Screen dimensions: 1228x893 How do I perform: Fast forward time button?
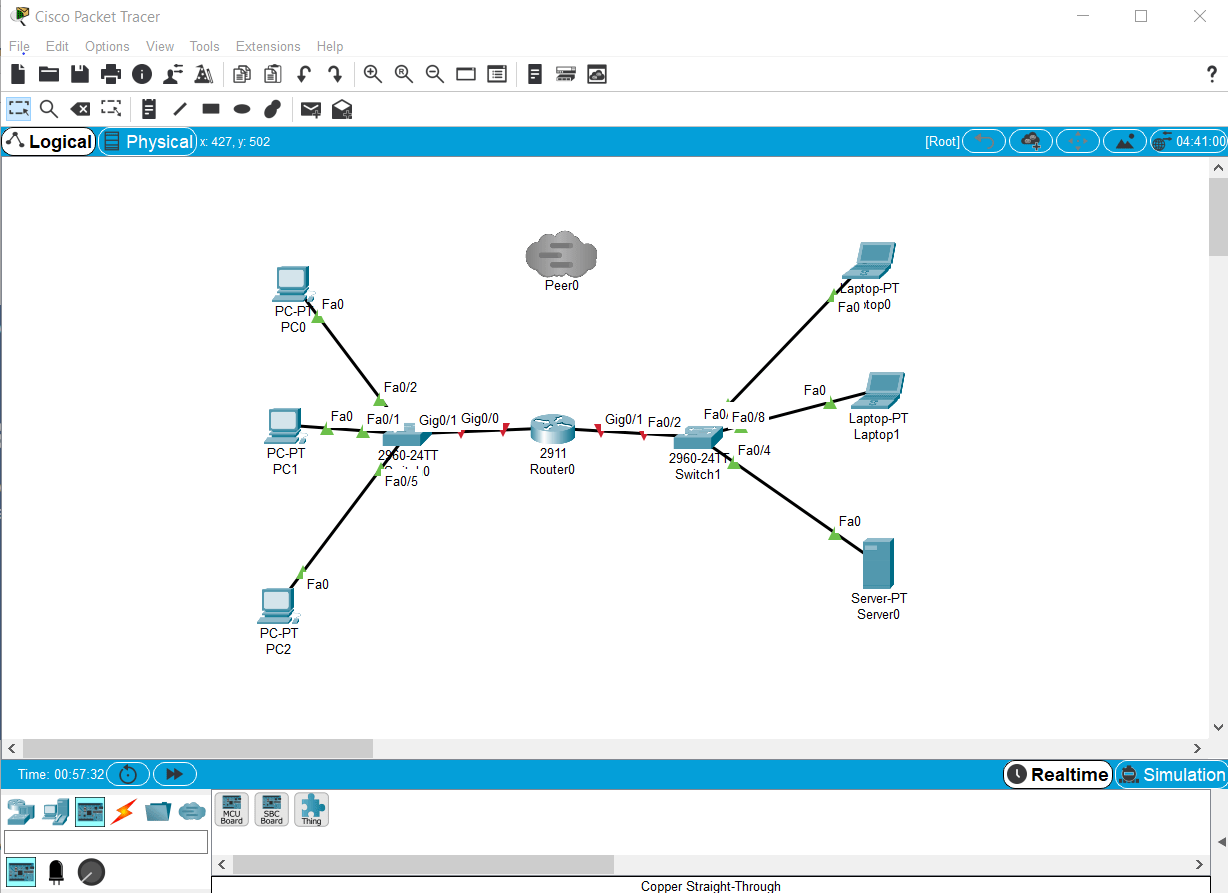[x=174, y=774]
